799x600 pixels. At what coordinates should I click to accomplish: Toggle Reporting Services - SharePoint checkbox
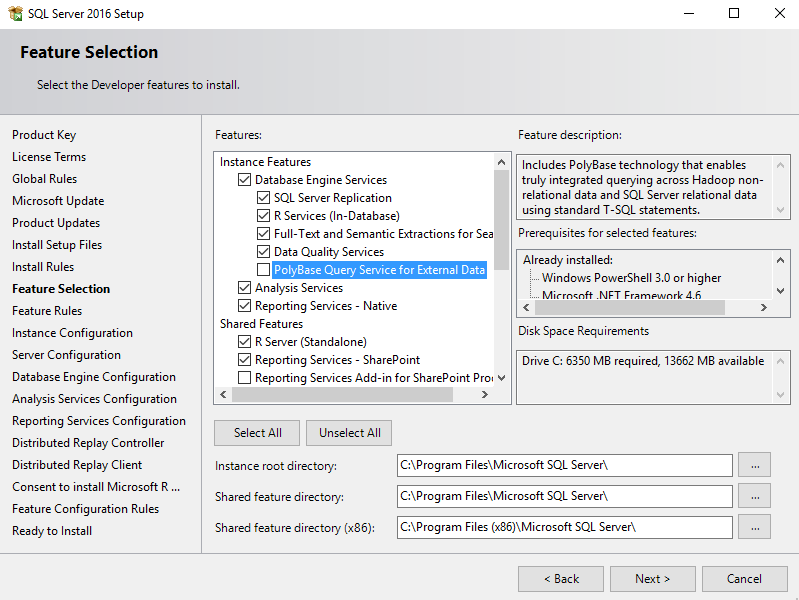(x=245, y=360)
